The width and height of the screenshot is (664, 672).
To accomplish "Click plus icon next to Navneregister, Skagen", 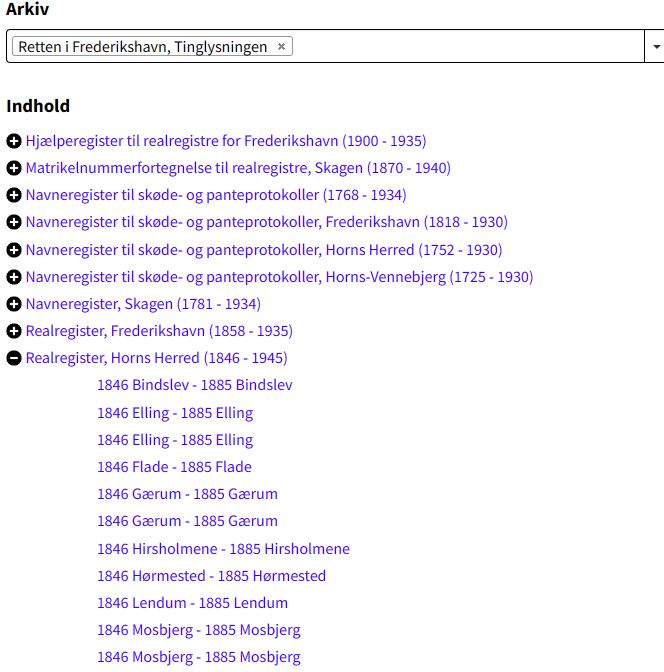I will pos(14,304).
